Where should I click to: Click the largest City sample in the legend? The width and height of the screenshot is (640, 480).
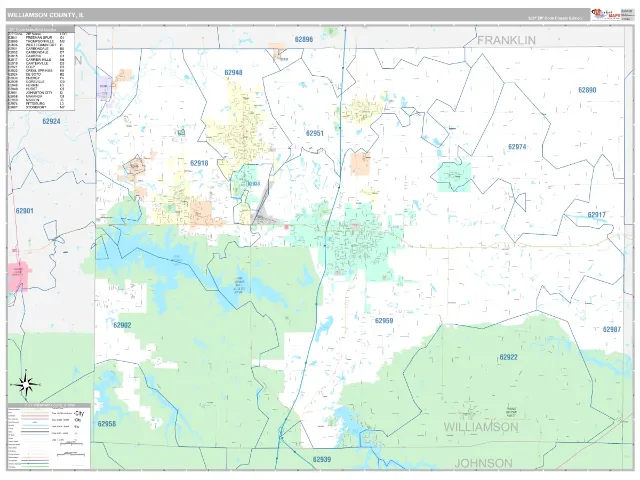click(x=79, y=413)
